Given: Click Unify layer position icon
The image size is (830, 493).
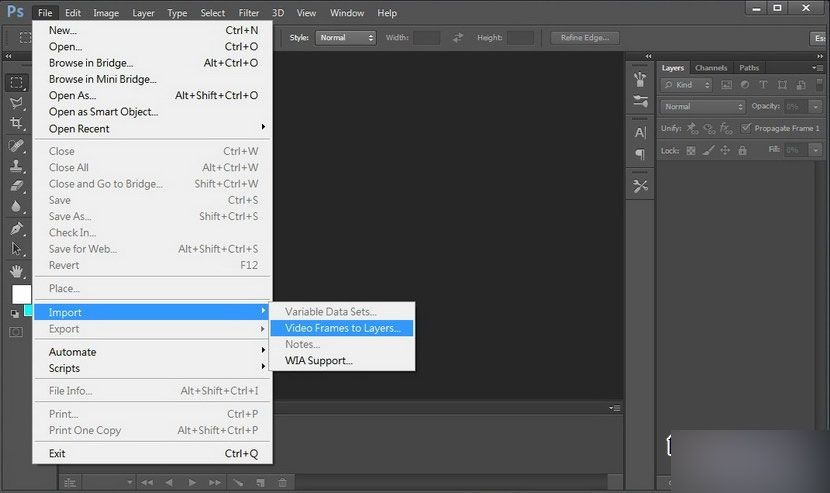Looking at the screenshot, I should coord(692,128).
